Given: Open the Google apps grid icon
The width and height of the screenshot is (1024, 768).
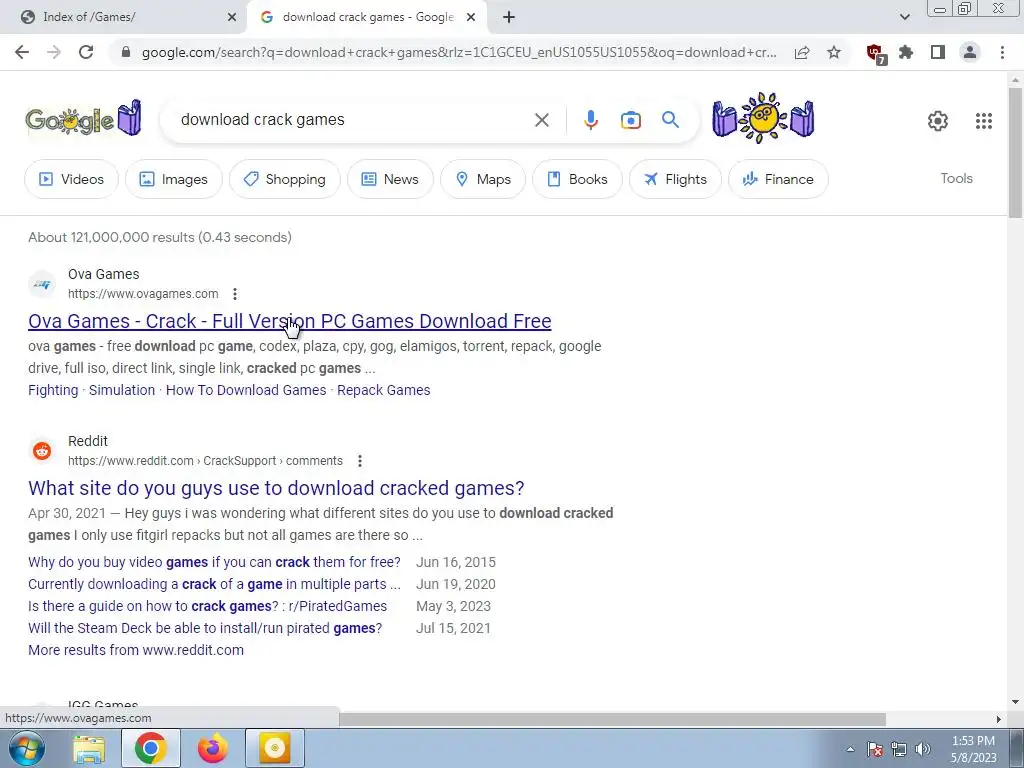Looking at the screenshot, I should coord(984,121).
